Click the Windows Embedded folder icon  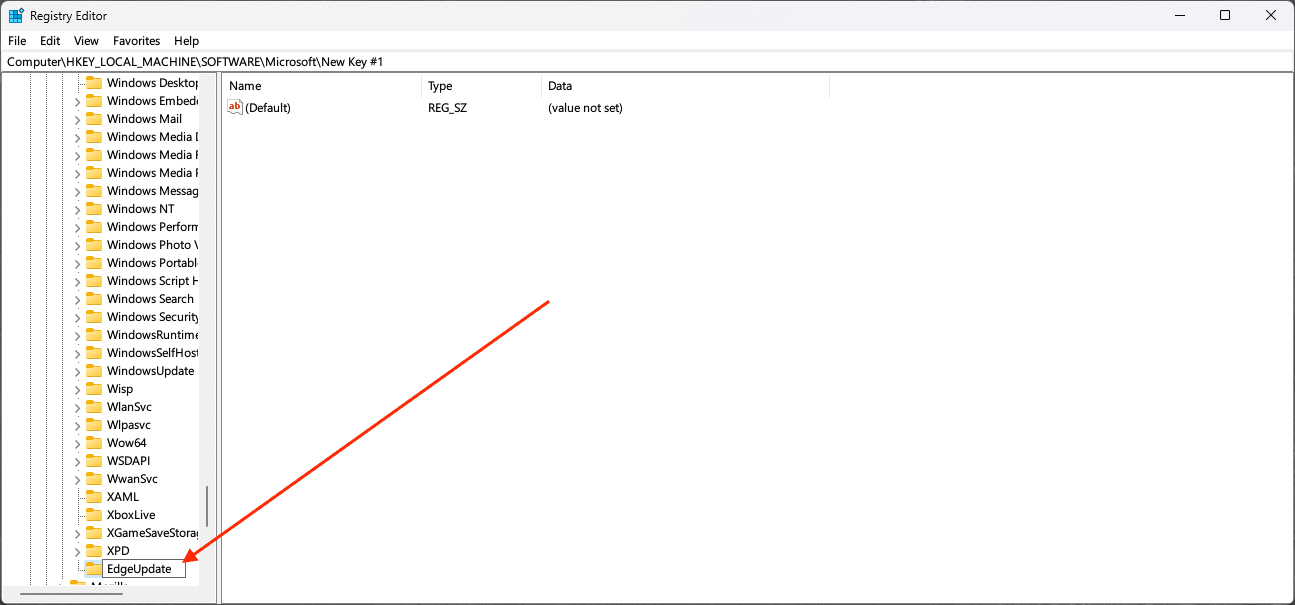pyautogui.click(x=94, y=101)
